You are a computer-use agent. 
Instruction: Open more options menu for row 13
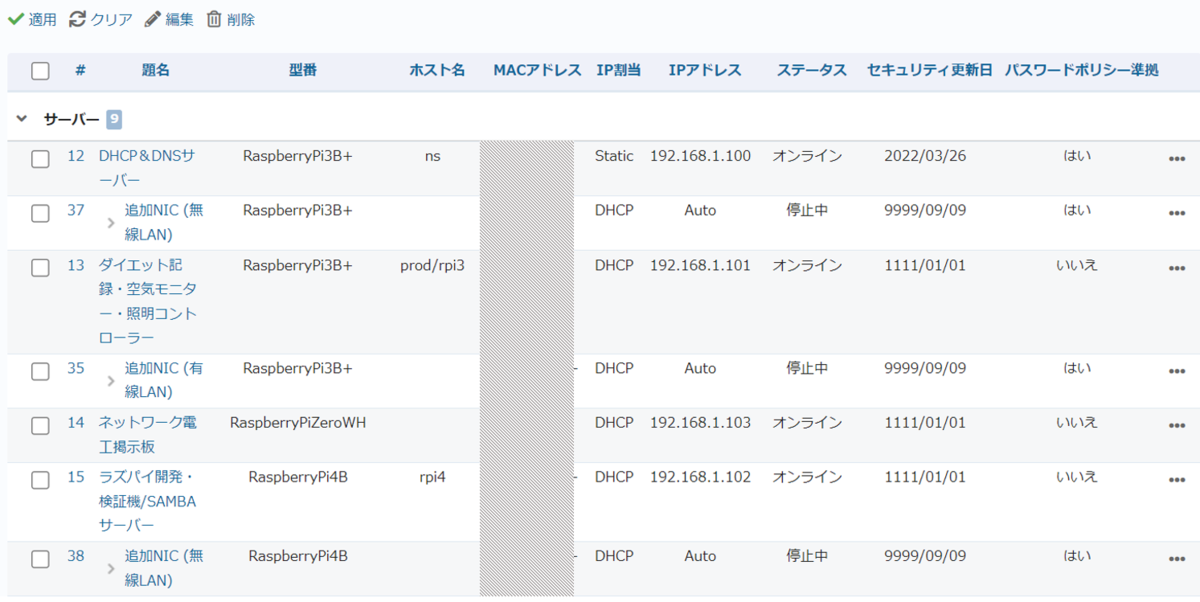1177,268
